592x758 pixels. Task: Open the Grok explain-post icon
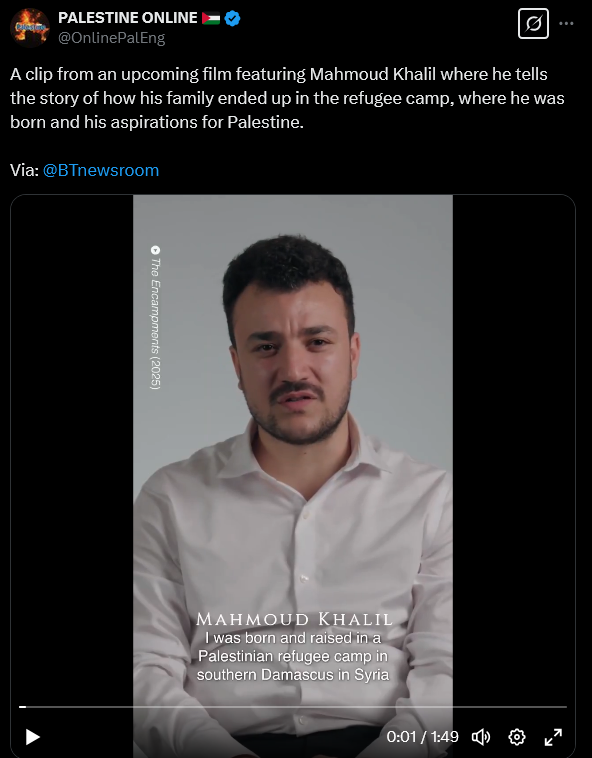tap(533, 23)
